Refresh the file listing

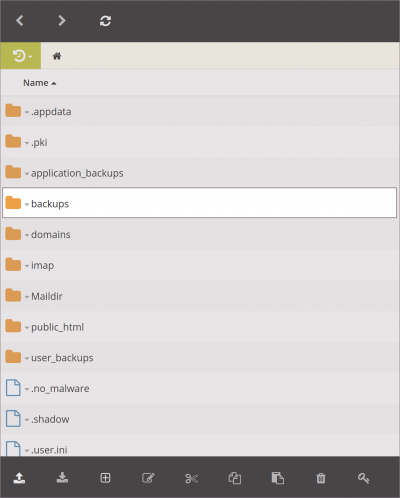105,21
